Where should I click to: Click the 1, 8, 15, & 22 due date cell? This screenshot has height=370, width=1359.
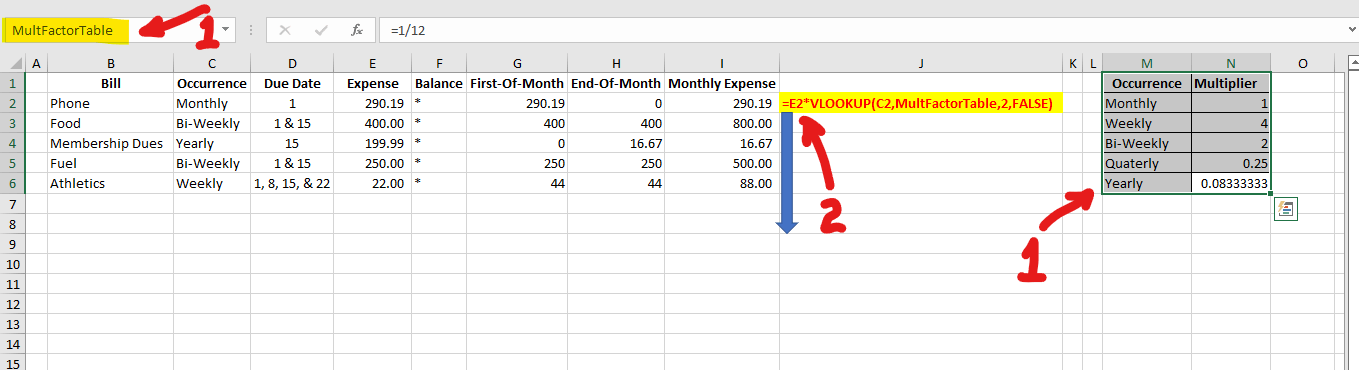(292, 183)
